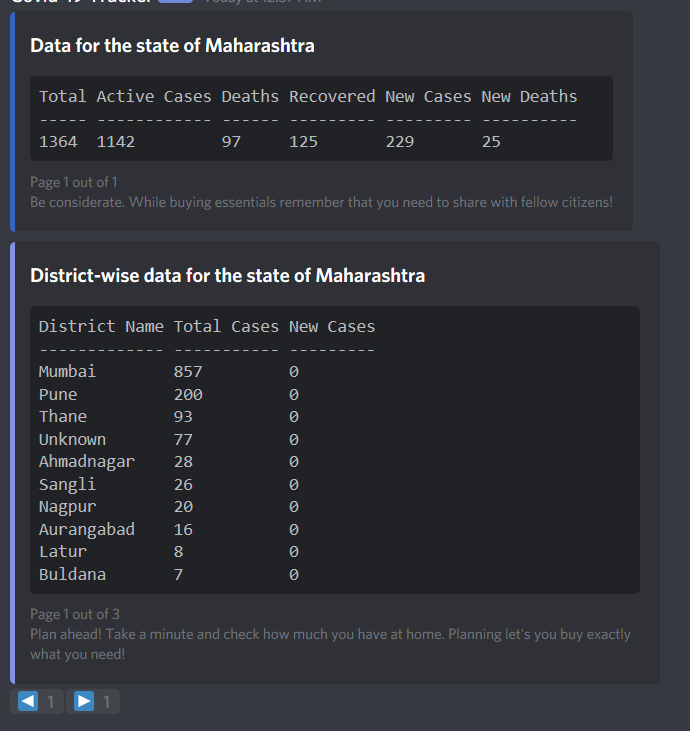690x731 pixels.
Task: Click the 'District Name' column header
Action: point(101,326)
